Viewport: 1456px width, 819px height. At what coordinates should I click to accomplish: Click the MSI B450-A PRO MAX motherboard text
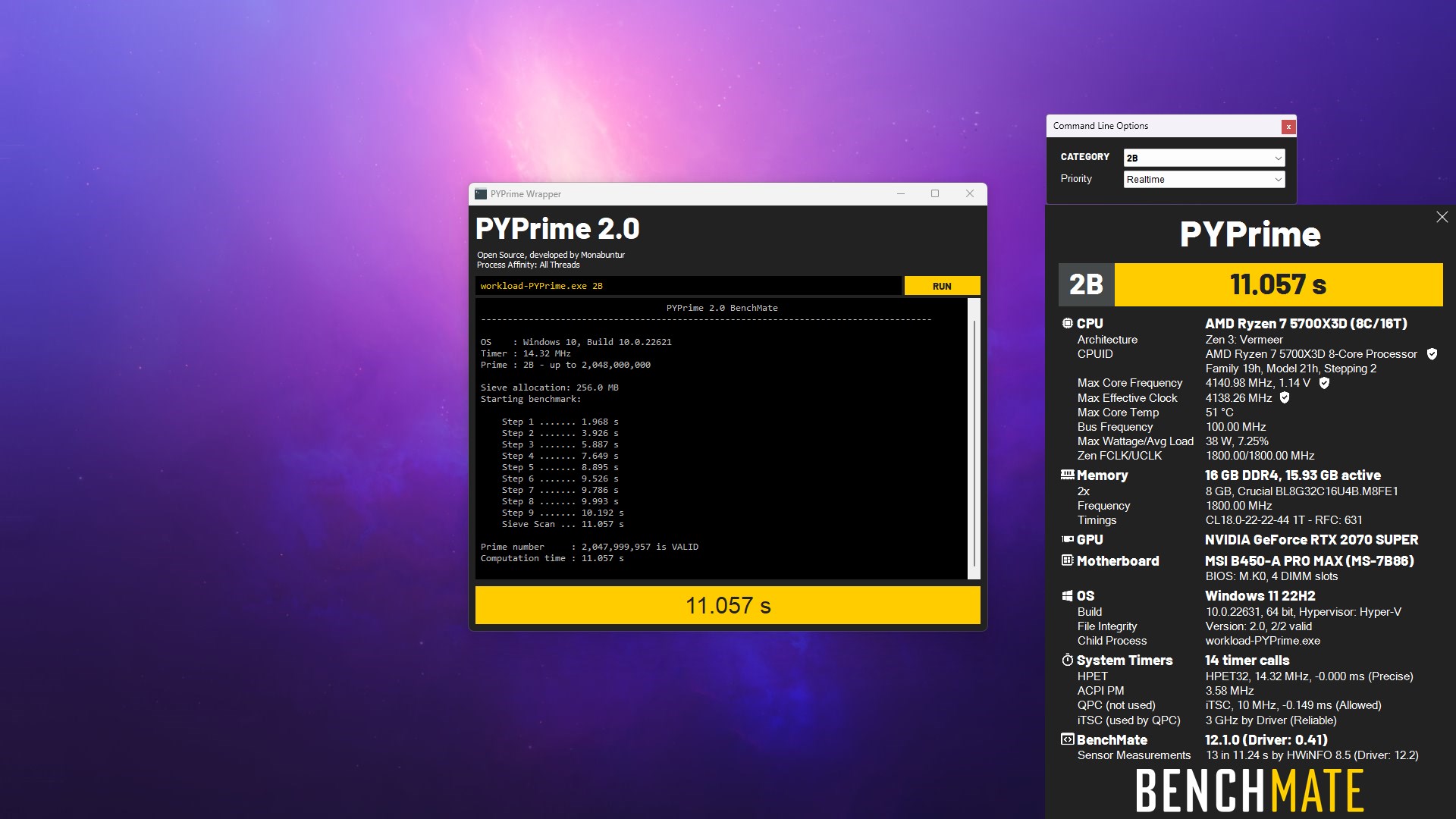click(1309, 561)
